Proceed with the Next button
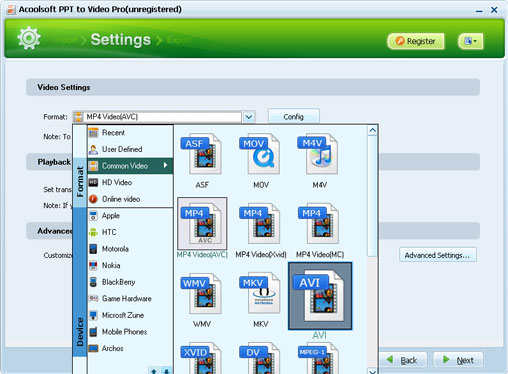Image resolution: width=508 pixels, height=374 pixels. click(458, 360)
